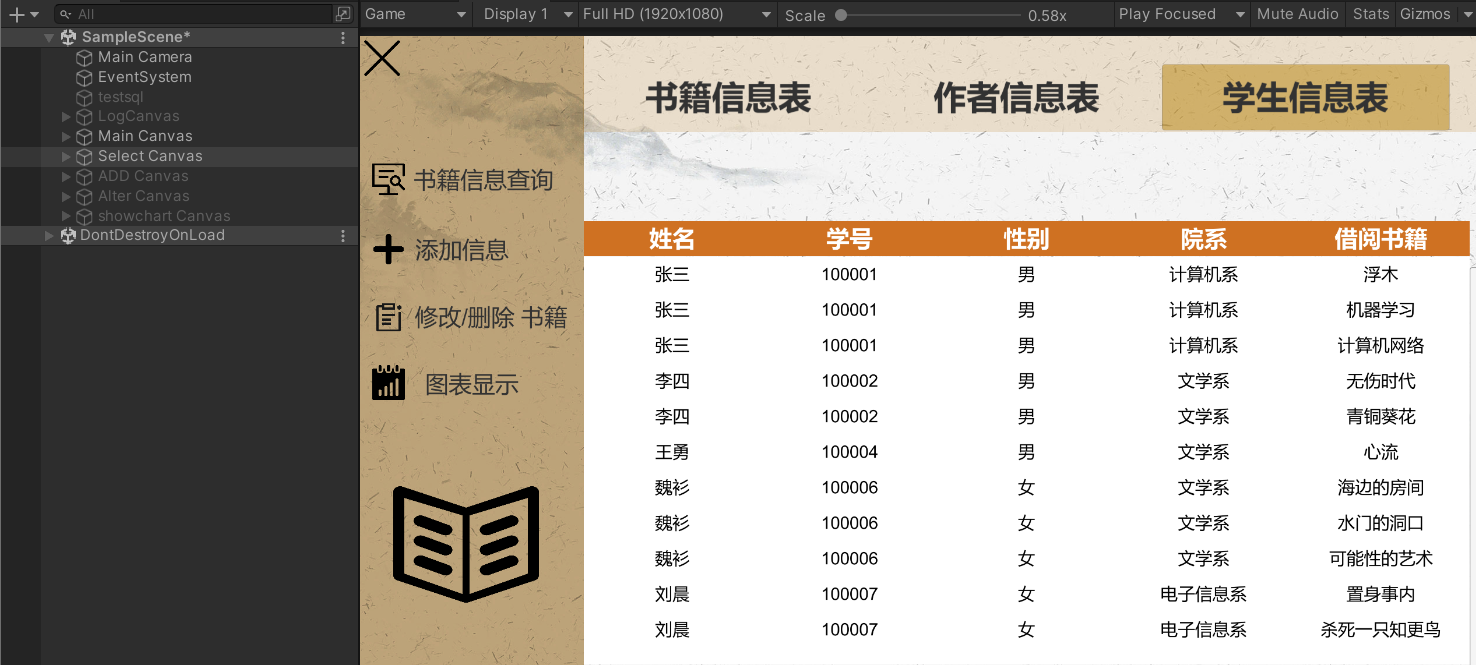
Task: Click the 王勇 name cell
Action: point(672,452)
